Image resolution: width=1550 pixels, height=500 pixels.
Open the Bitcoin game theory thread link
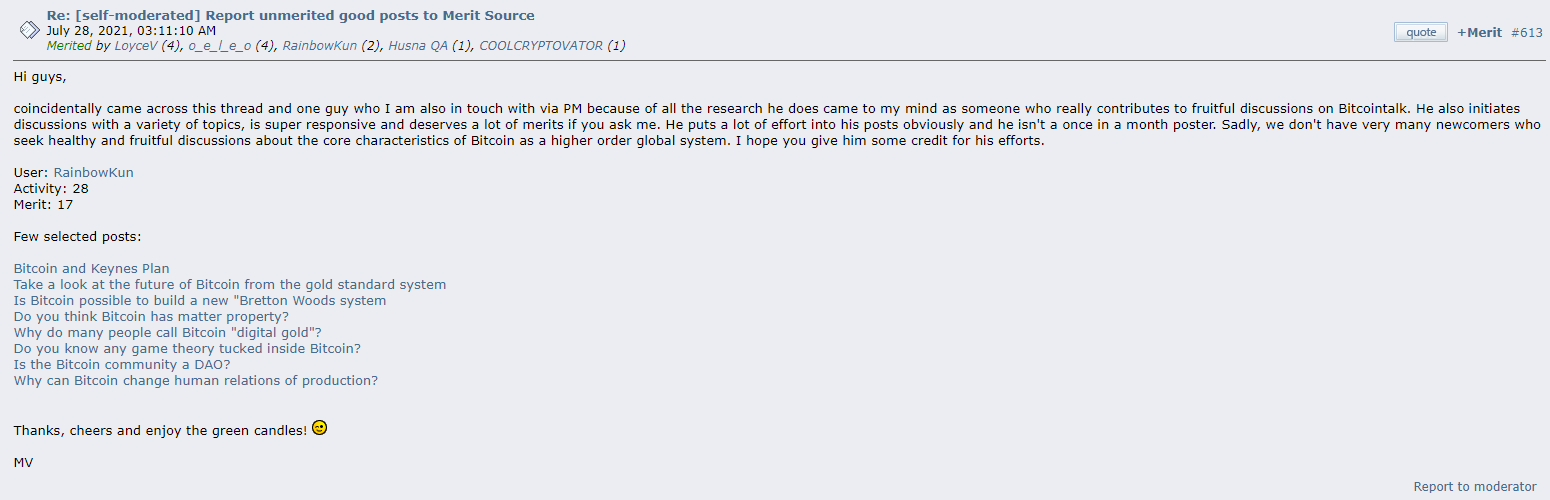(x=187, y=348)
